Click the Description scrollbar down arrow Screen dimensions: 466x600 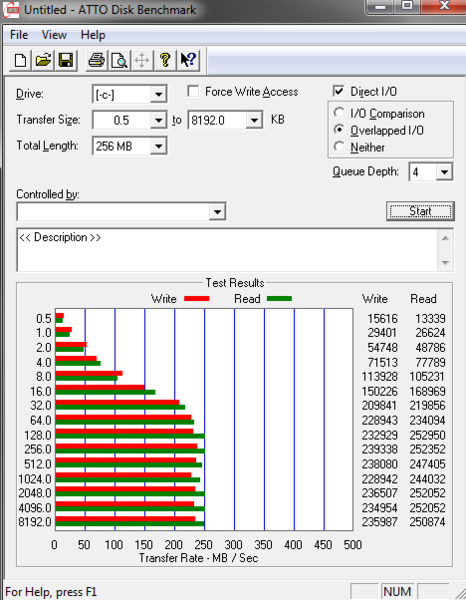pyautogui.click(x=445, y=262)
